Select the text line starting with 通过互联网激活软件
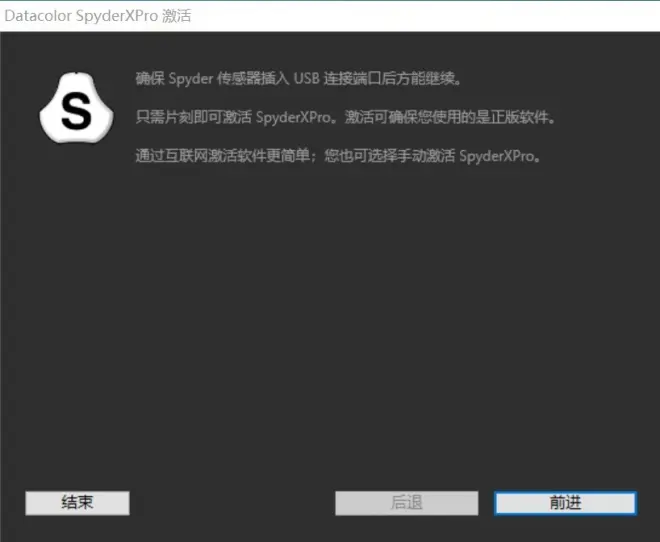Image resolution: width=660 pixels, height=542 pixels. coord(338,156)
